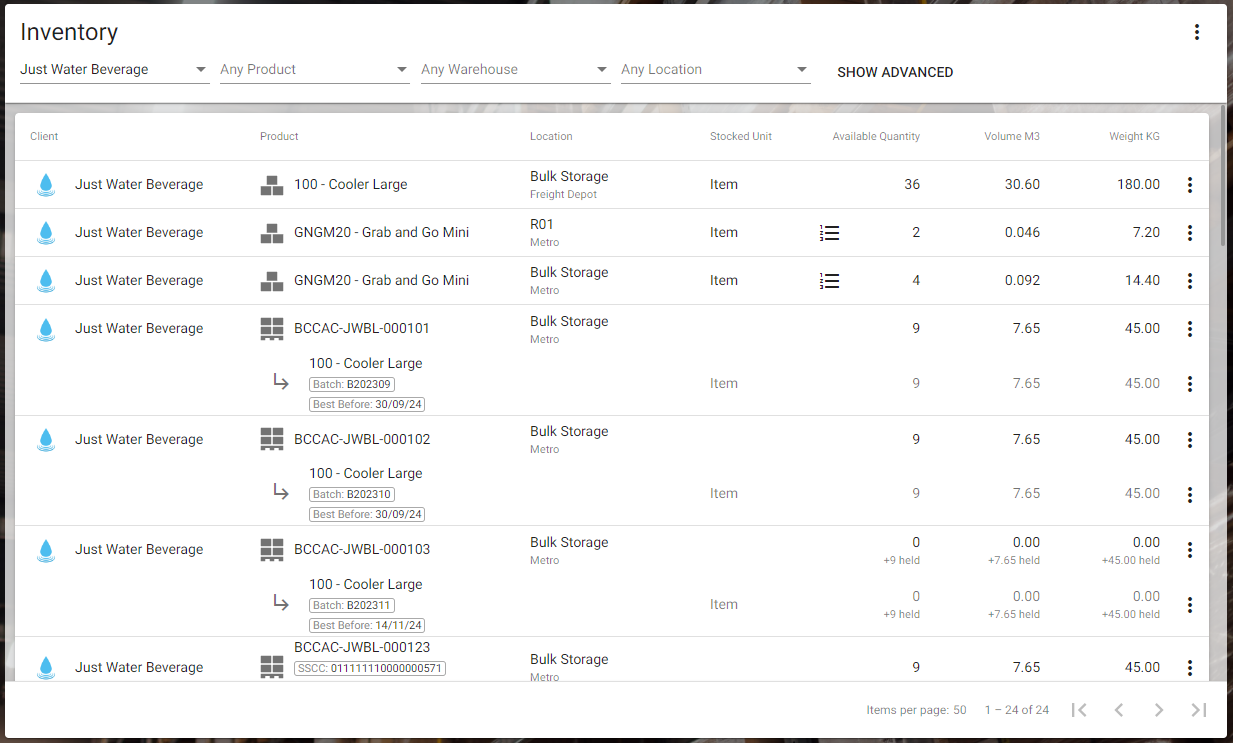The image size is (1233, 743).
Task: Click the nested item arrow under BCCAC-JWBL-000103
Action: click(281, 603)
